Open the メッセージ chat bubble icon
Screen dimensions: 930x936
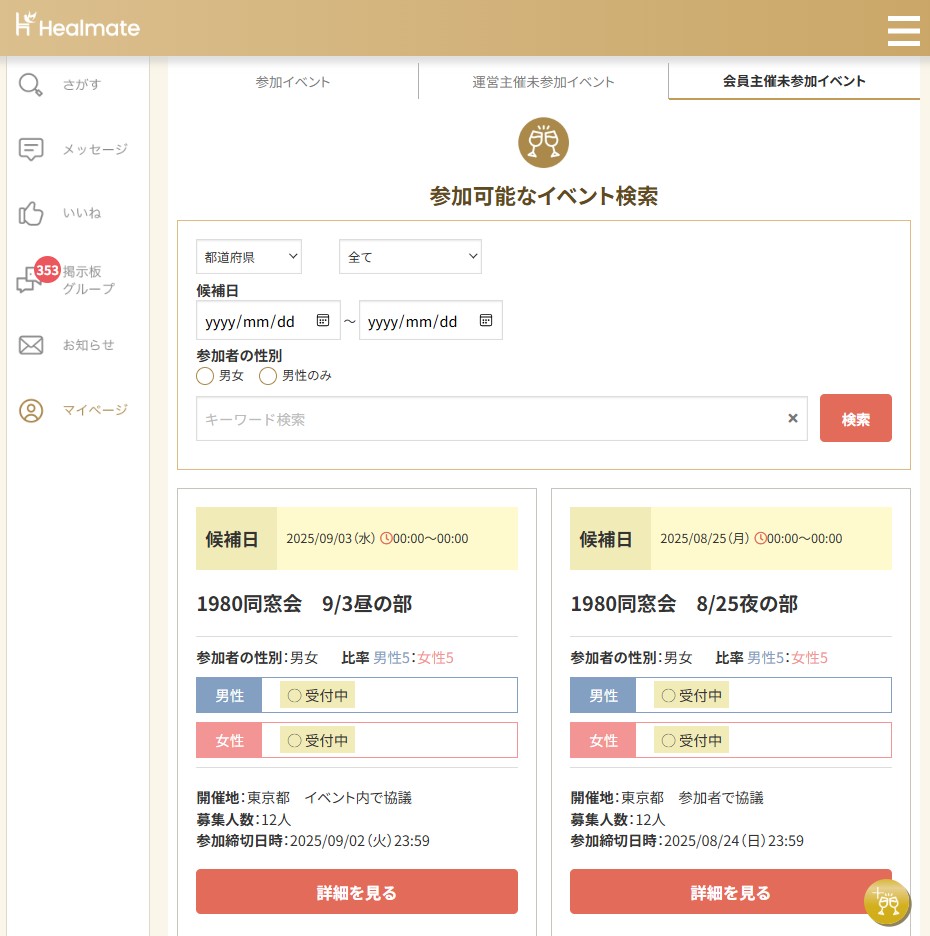tap(31, 149)
